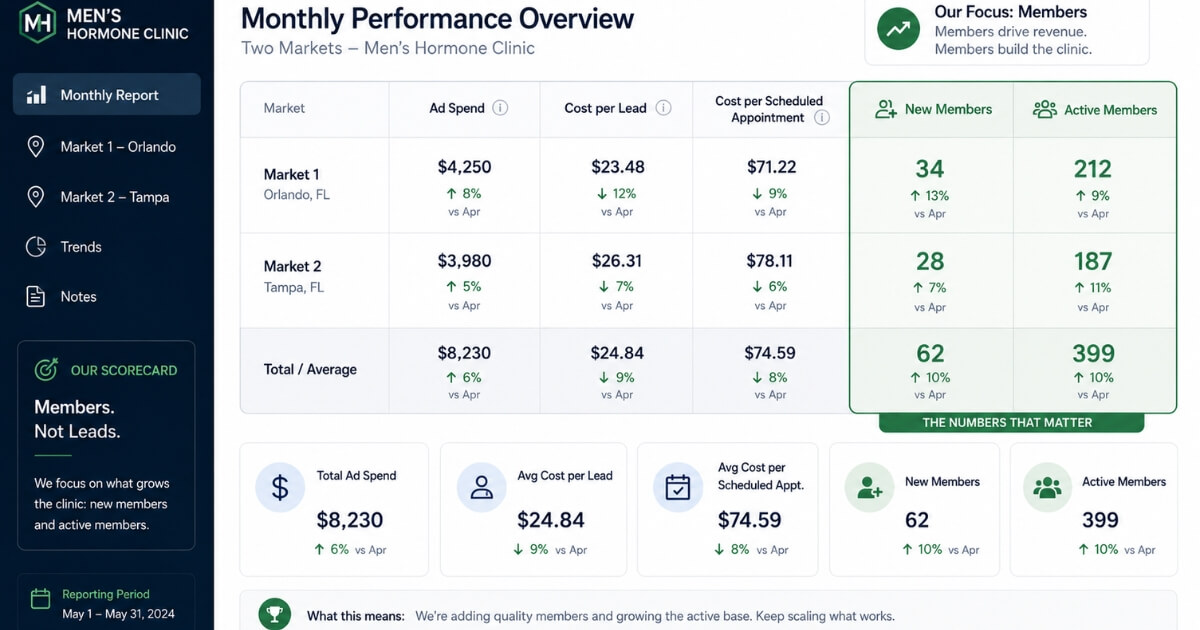Select the Active Members column header

1095,109
